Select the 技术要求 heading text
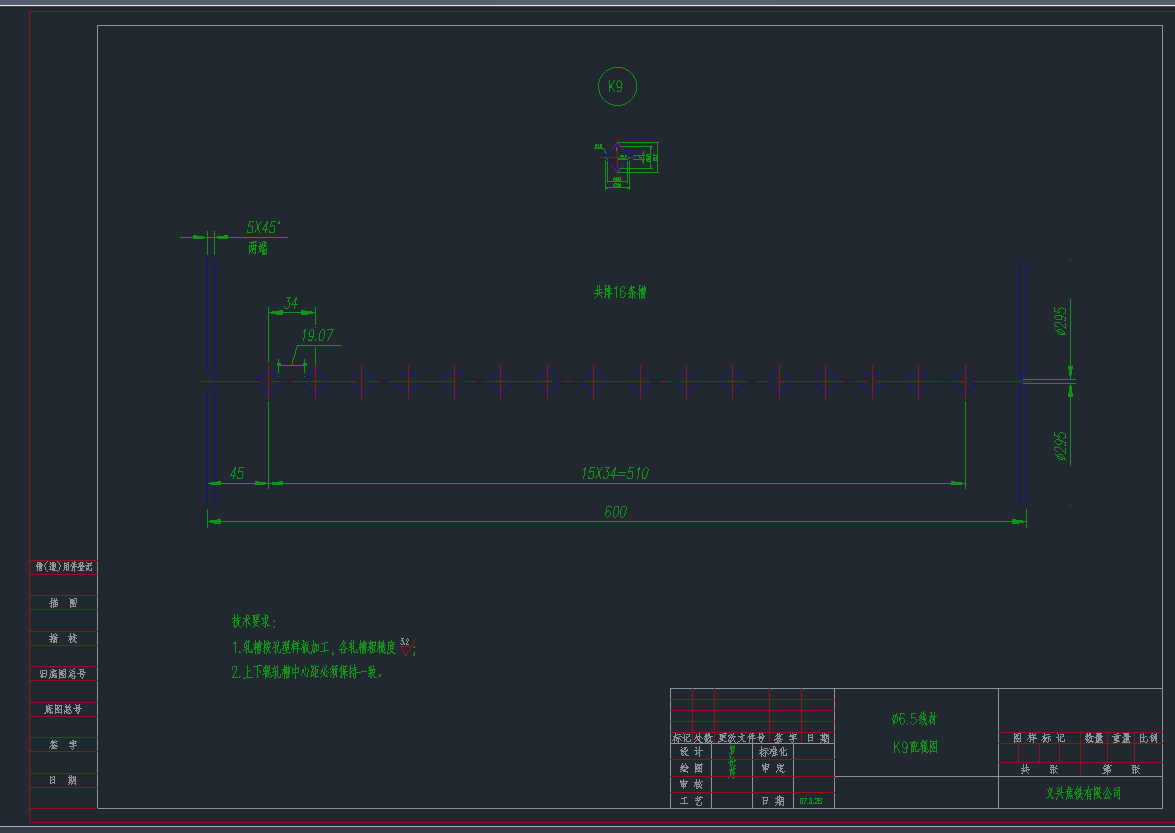 point(254,622)
